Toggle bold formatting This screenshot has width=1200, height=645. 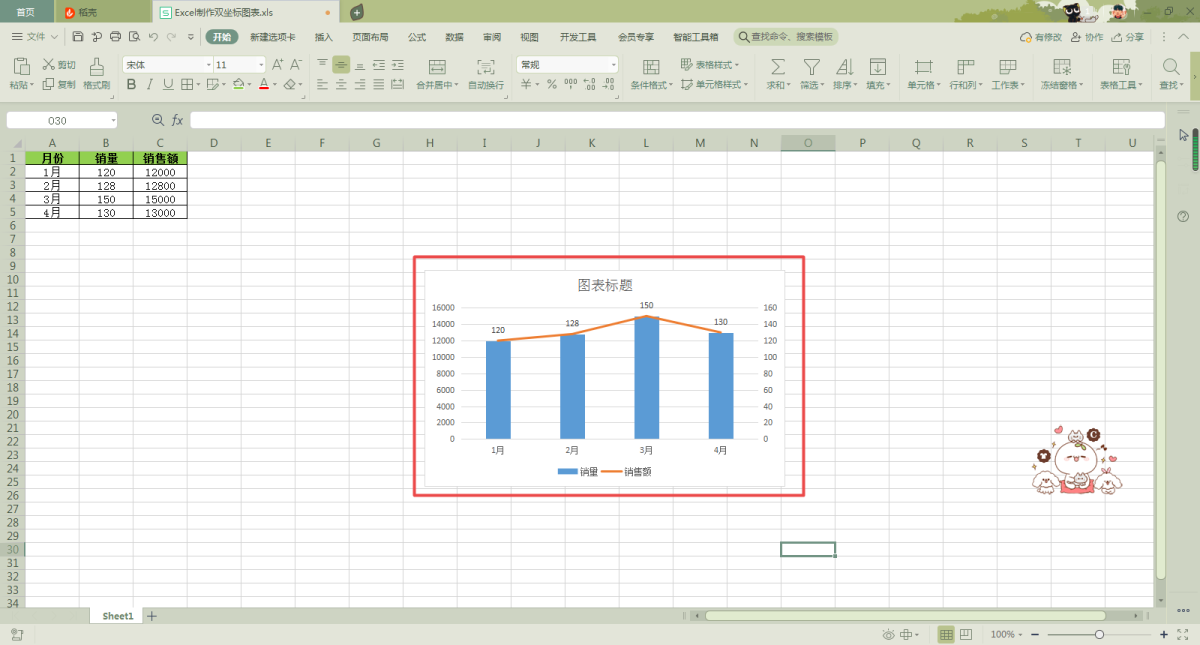[x=131, y=85]
